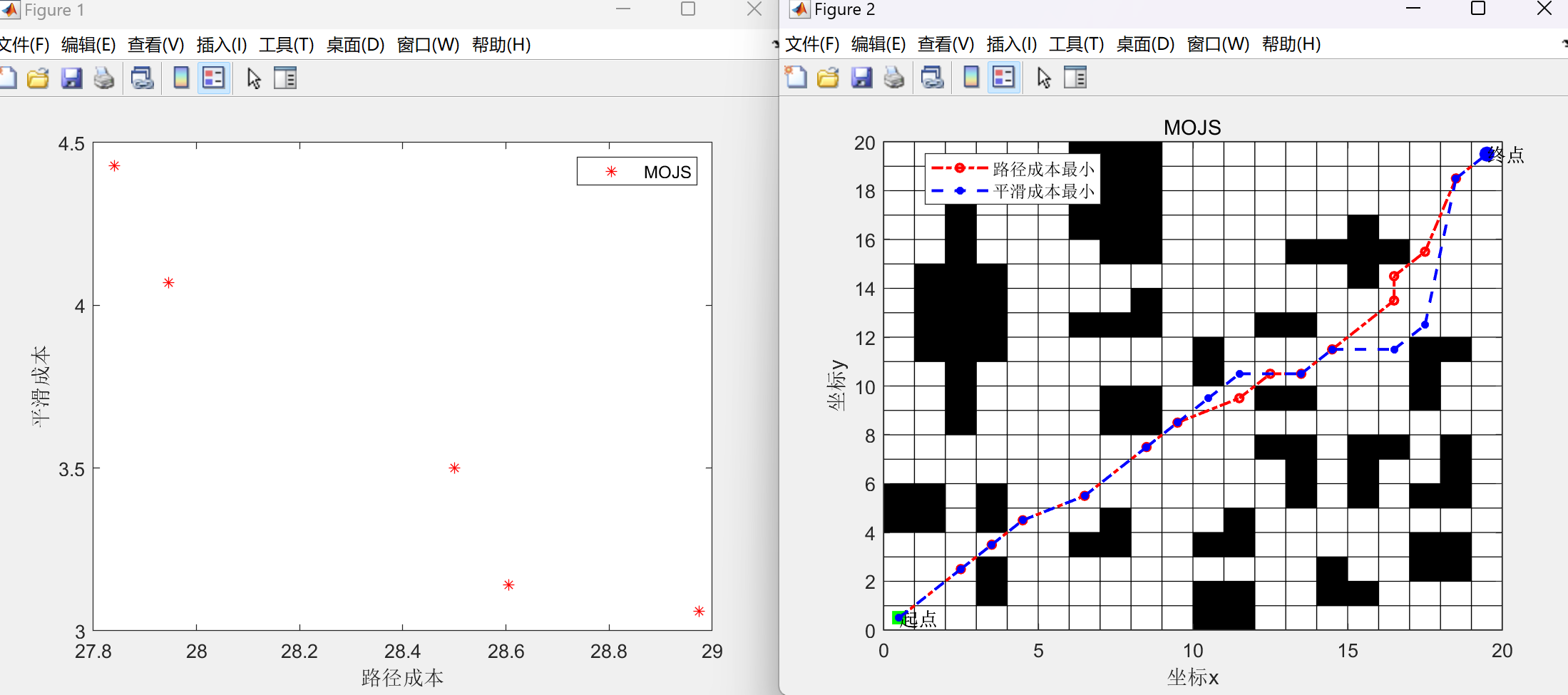Click the 路径成本 x-axis label in Figure 1

pyautogui.click(x=402, y=677)
